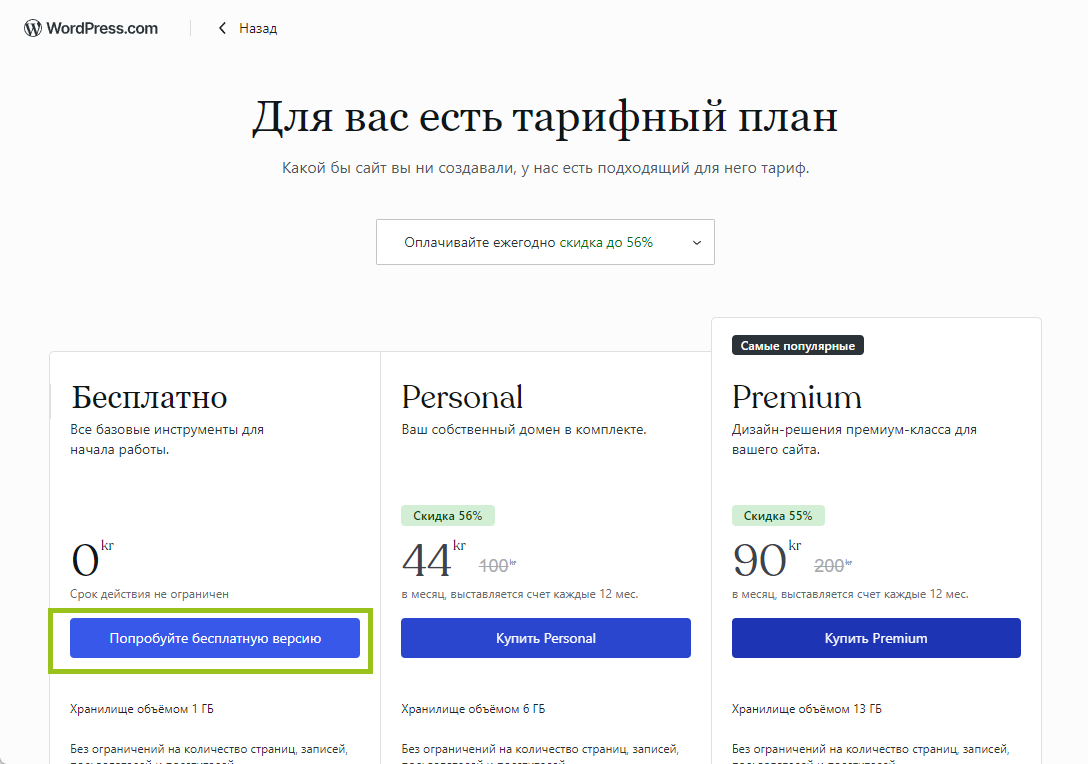The width and height of the screenshot is (1088, 764).
Task: Click Хранилище объёмом 1 ГБ text
Action: coord(142,709)
